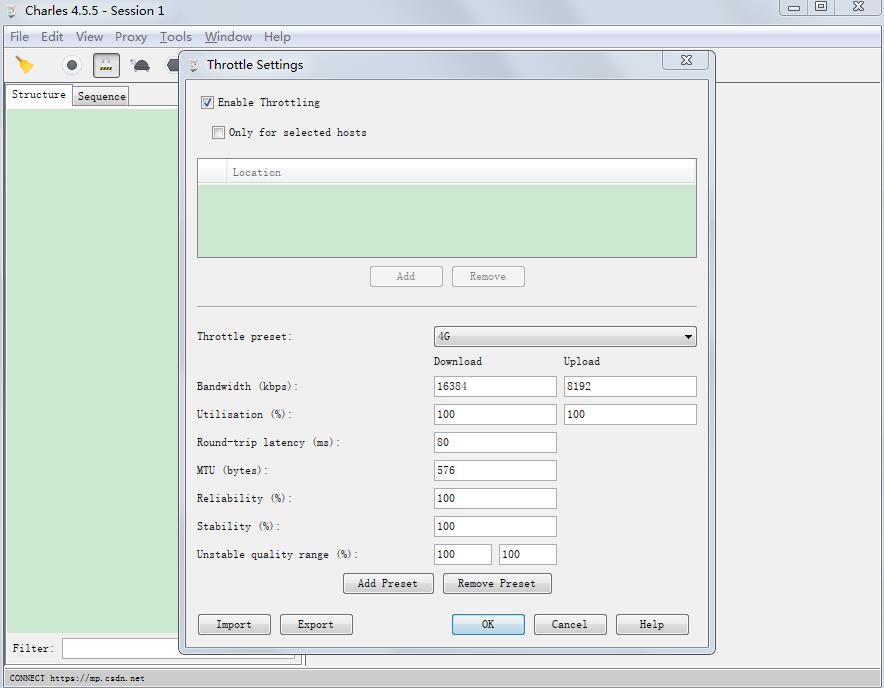Open the File menu
The image size is (884, 688).
[x=19, y=37]
